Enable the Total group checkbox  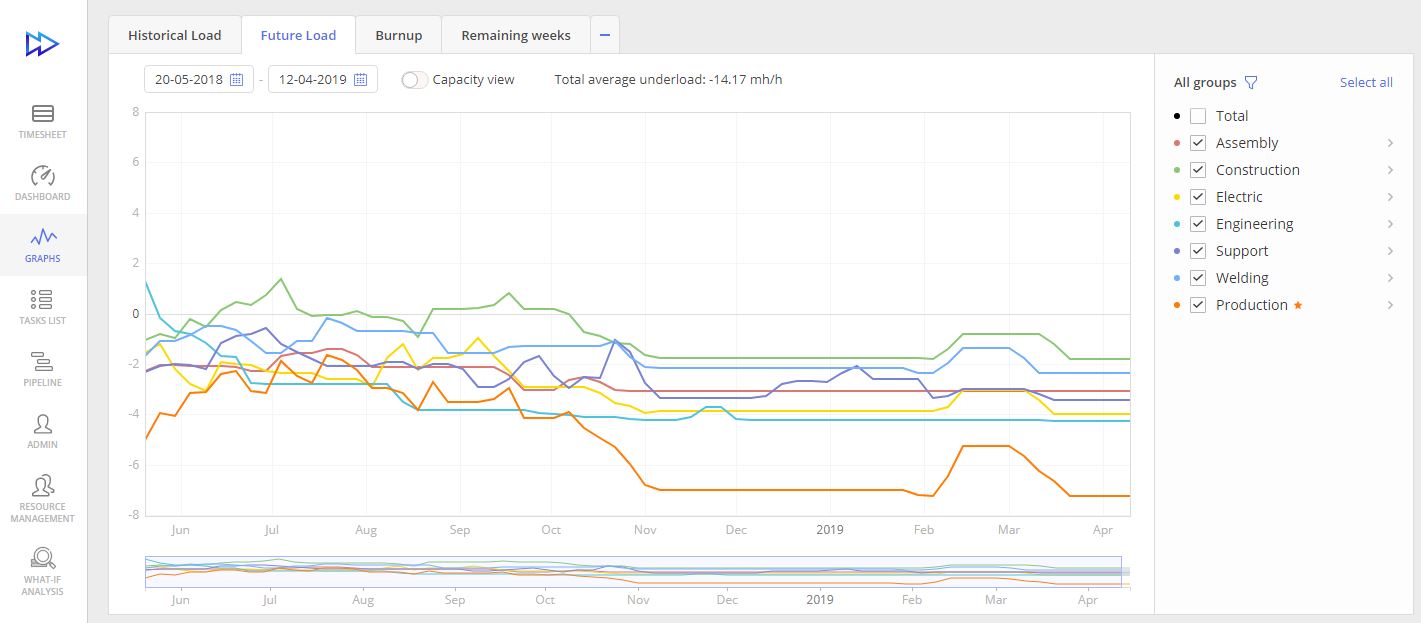click(x=1198, y=116)
